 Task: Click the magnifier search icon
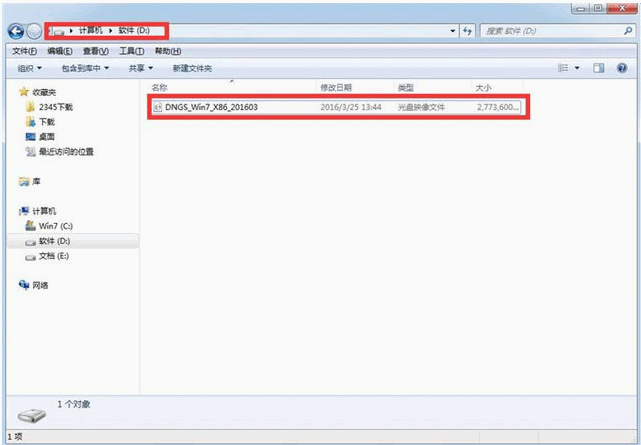pyautogui.click(x=628, y=31)
